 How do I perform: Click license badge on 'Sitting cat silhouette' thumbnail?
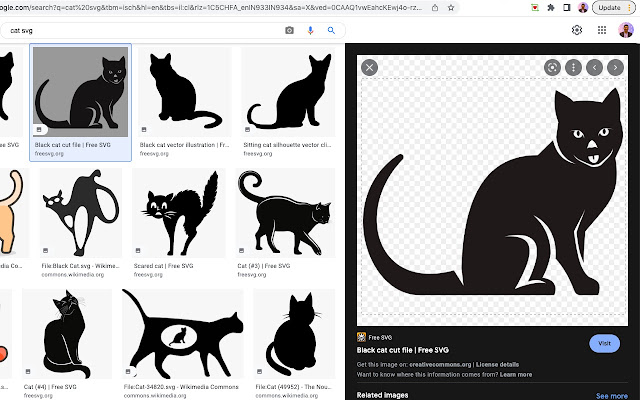247,129
